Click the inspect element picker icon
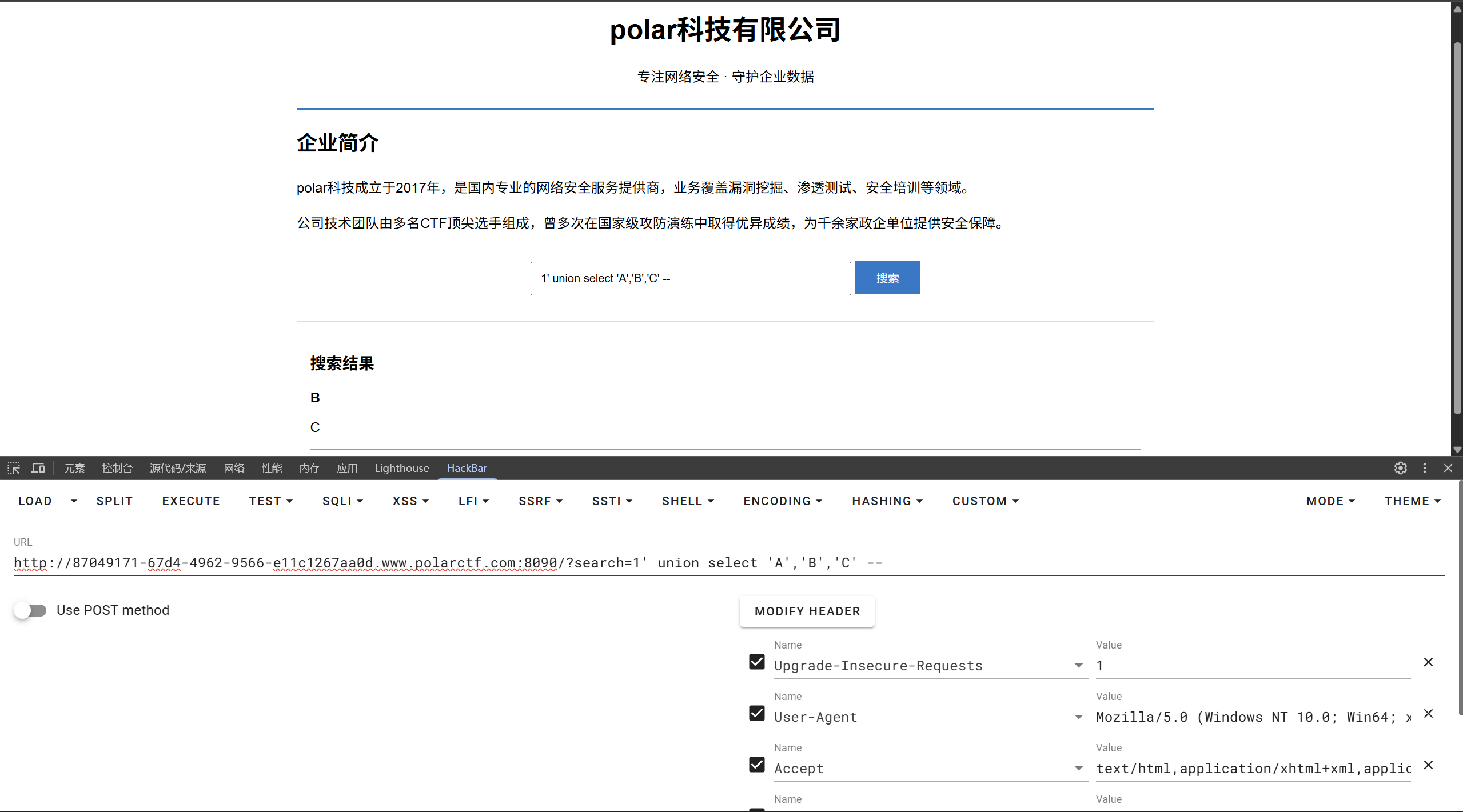The width and height of the screenshot is (1463, 812). (x=14, y=468)
